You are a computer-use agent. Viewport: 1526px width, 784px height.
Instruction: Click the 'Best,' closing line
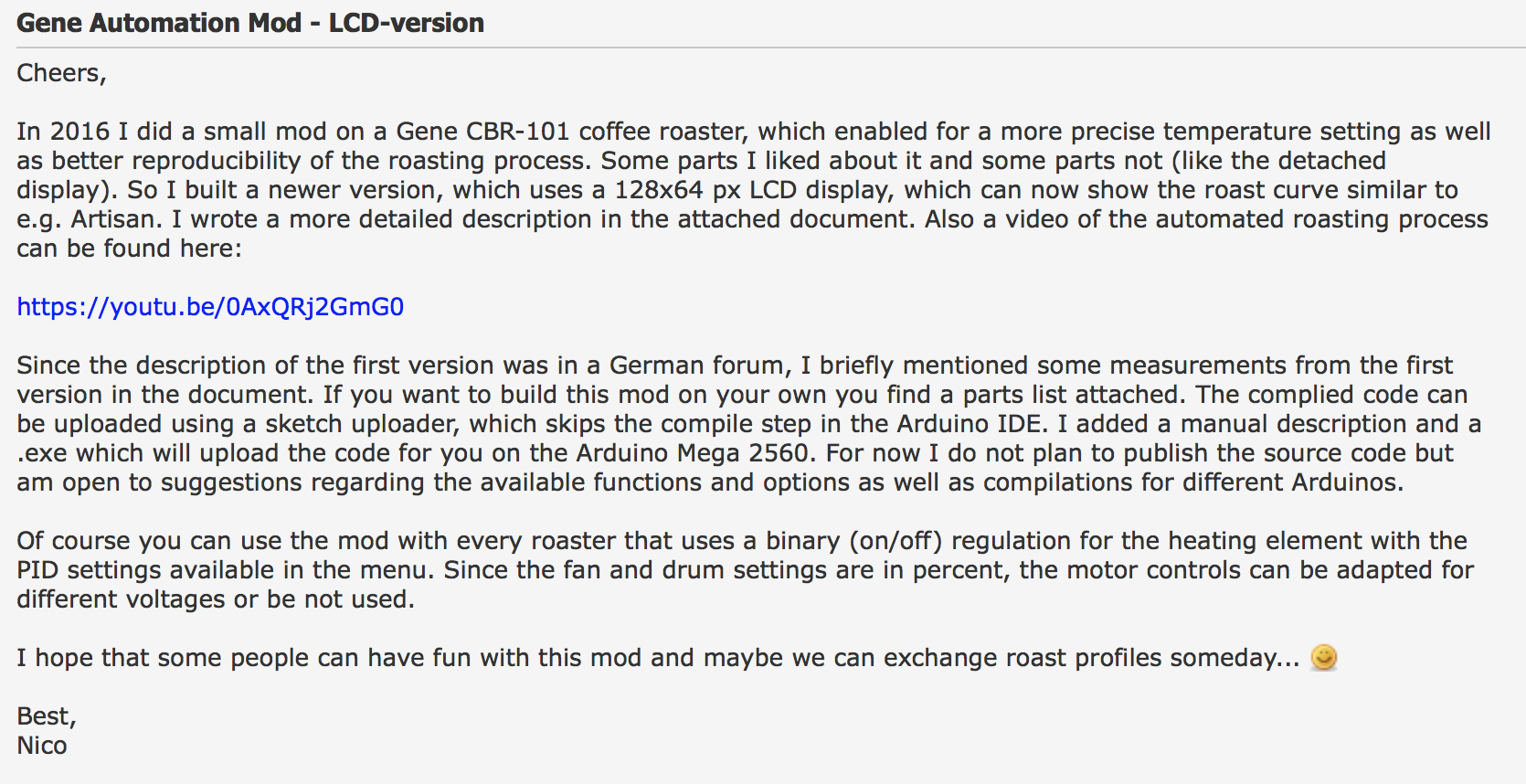46,716
